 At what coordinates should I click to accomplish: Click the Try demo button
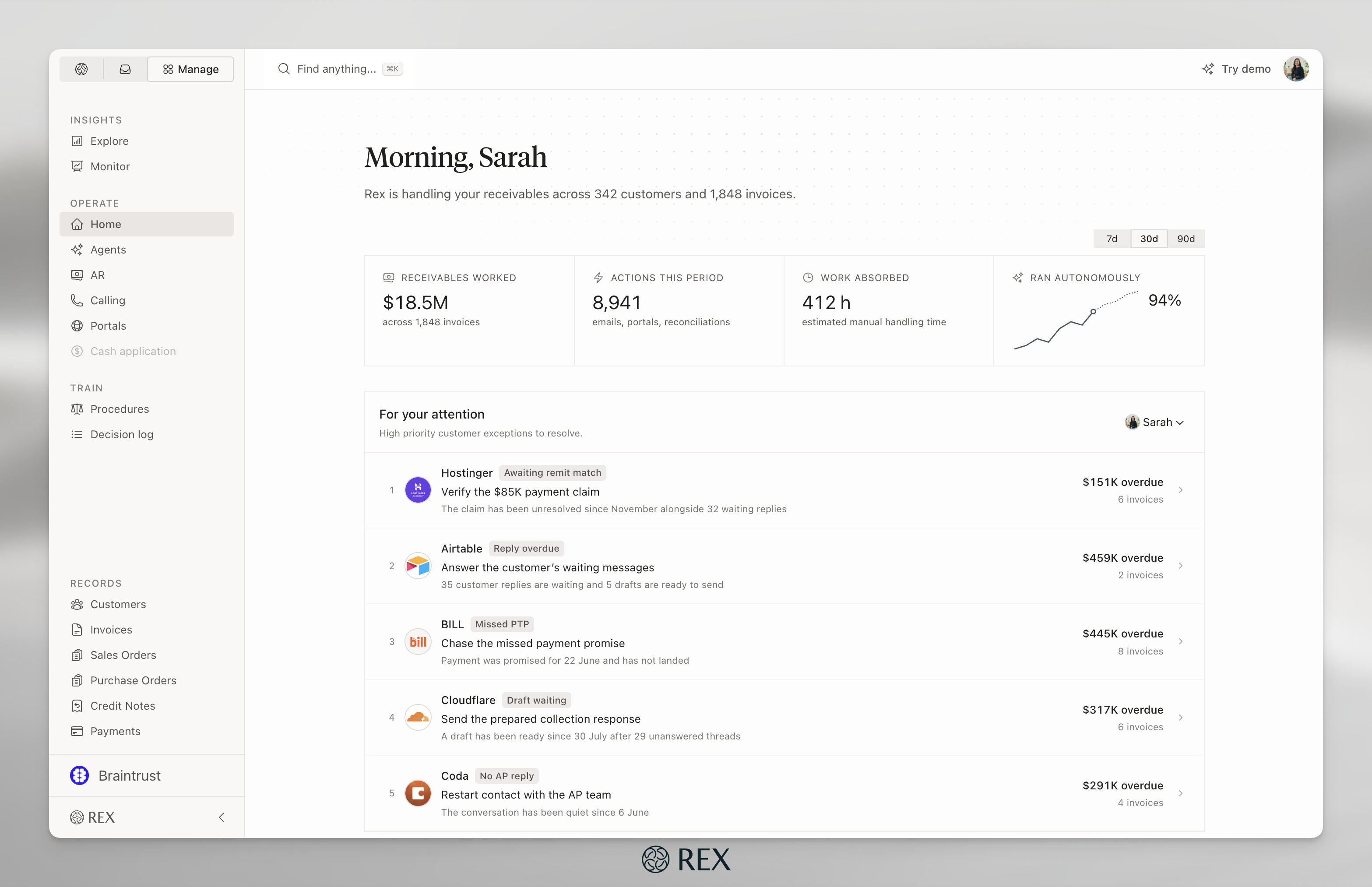tap(1236, 69)
